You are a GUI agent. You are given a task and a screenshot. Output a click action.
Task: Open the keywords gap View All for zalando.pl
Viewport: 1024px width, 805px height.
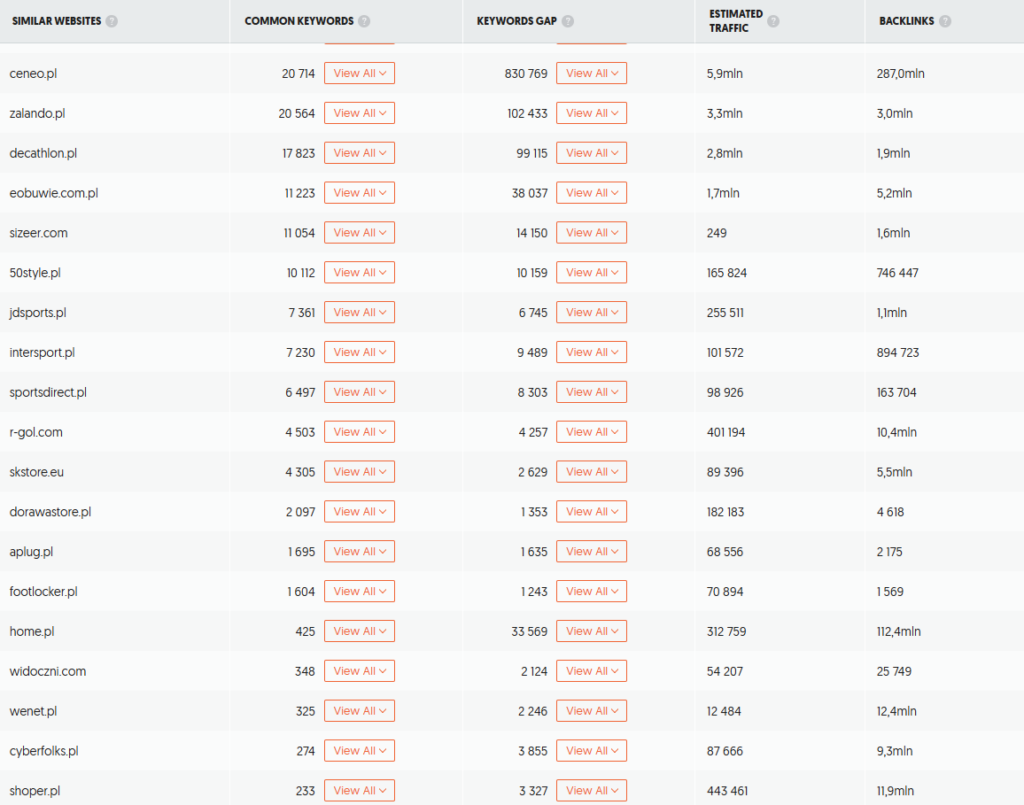(591, 112)
